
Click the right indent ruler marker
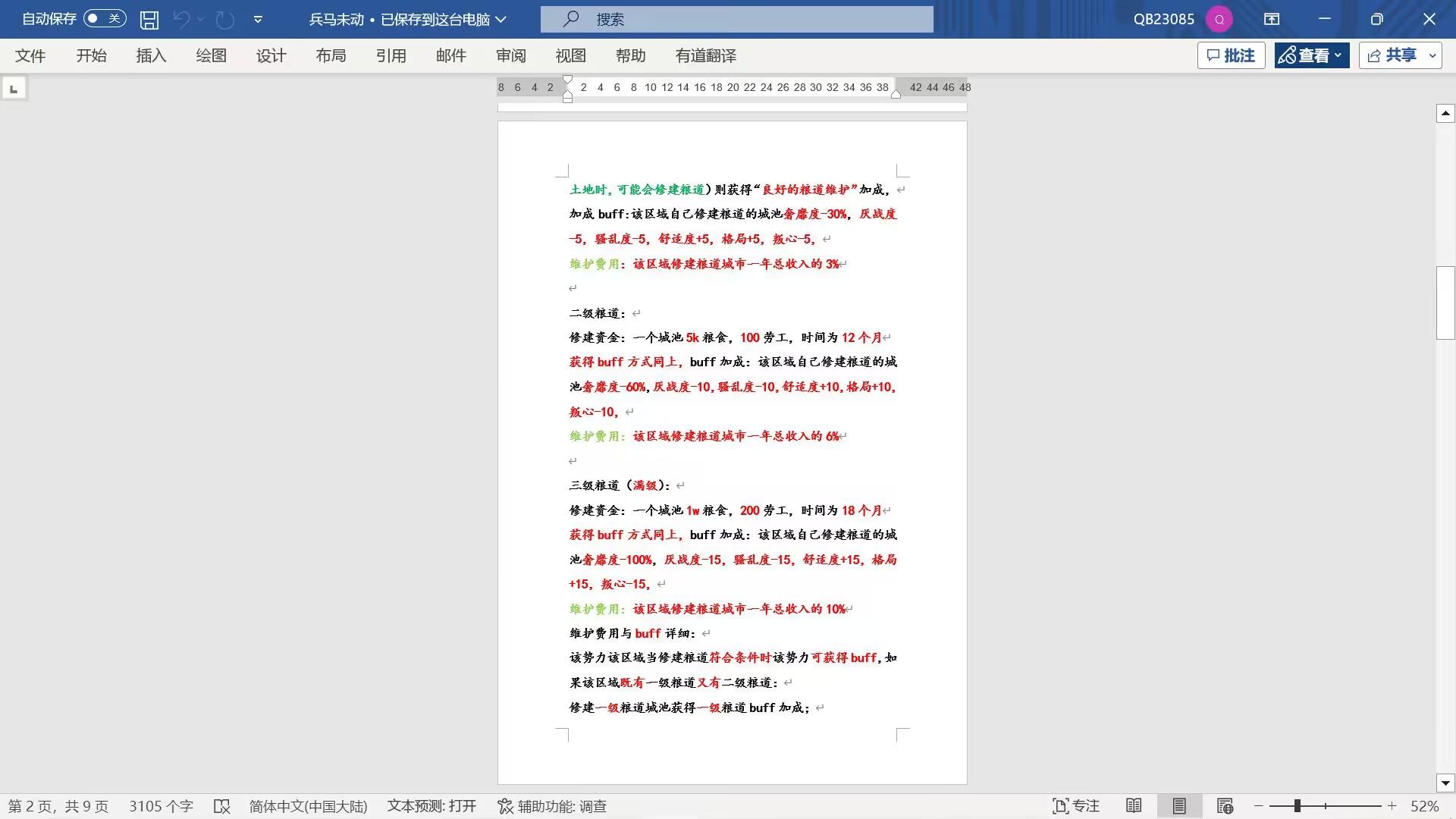coord(896,94)
